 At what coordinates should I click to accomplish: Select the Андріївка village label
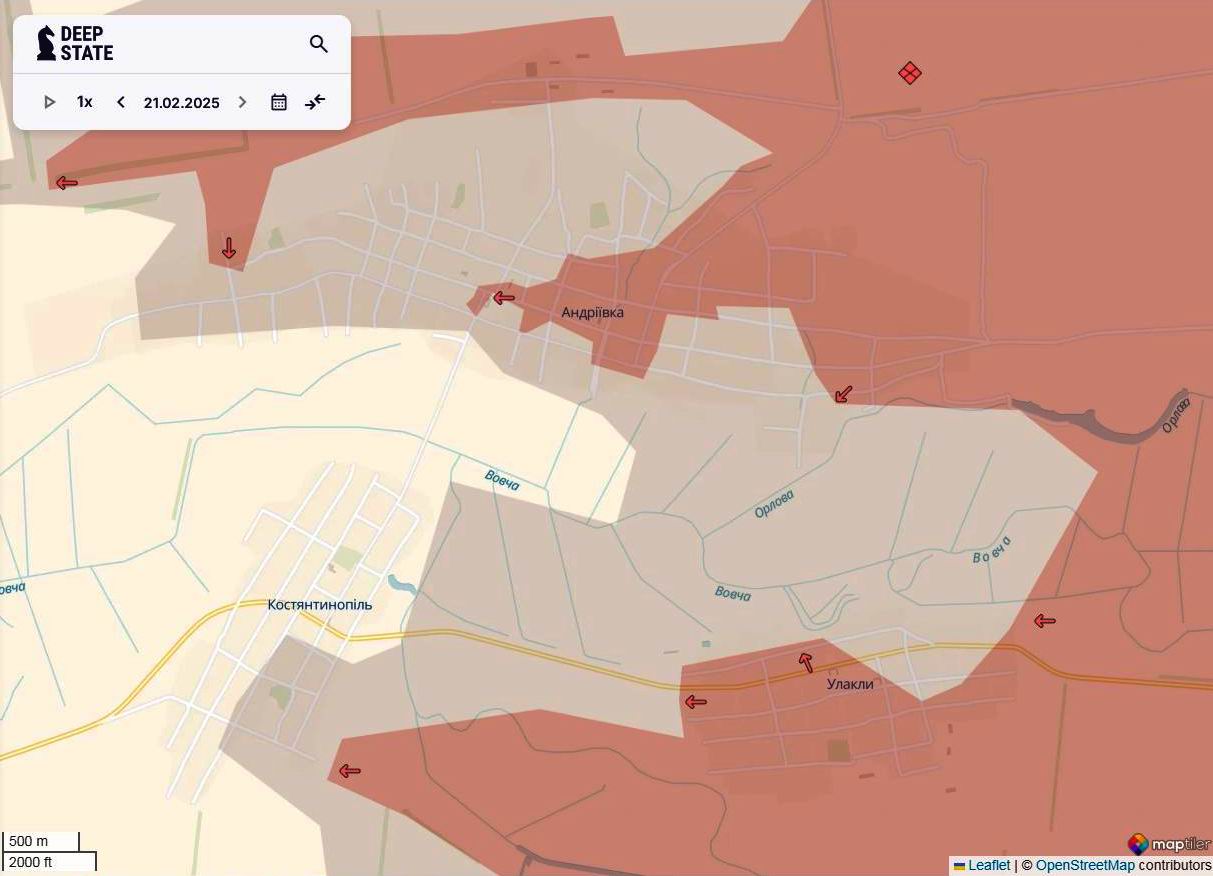(x=592, y=312)
